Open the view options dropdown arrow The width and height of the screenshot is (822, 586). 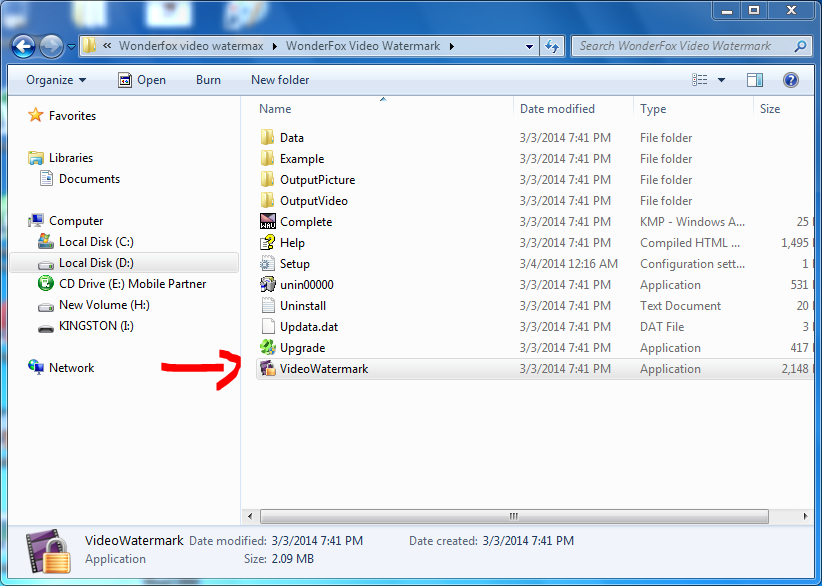(721, 80)
